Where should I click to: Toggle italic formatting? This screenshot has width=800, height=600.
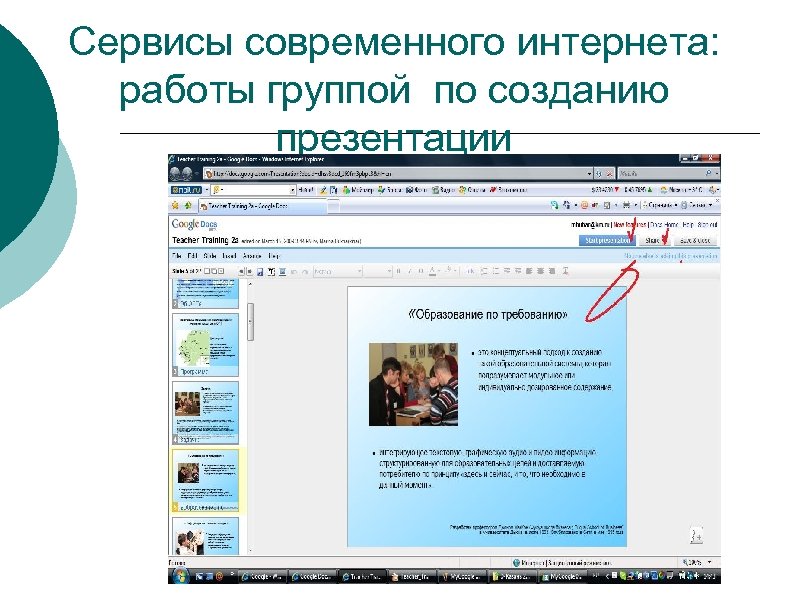[412, 269]
